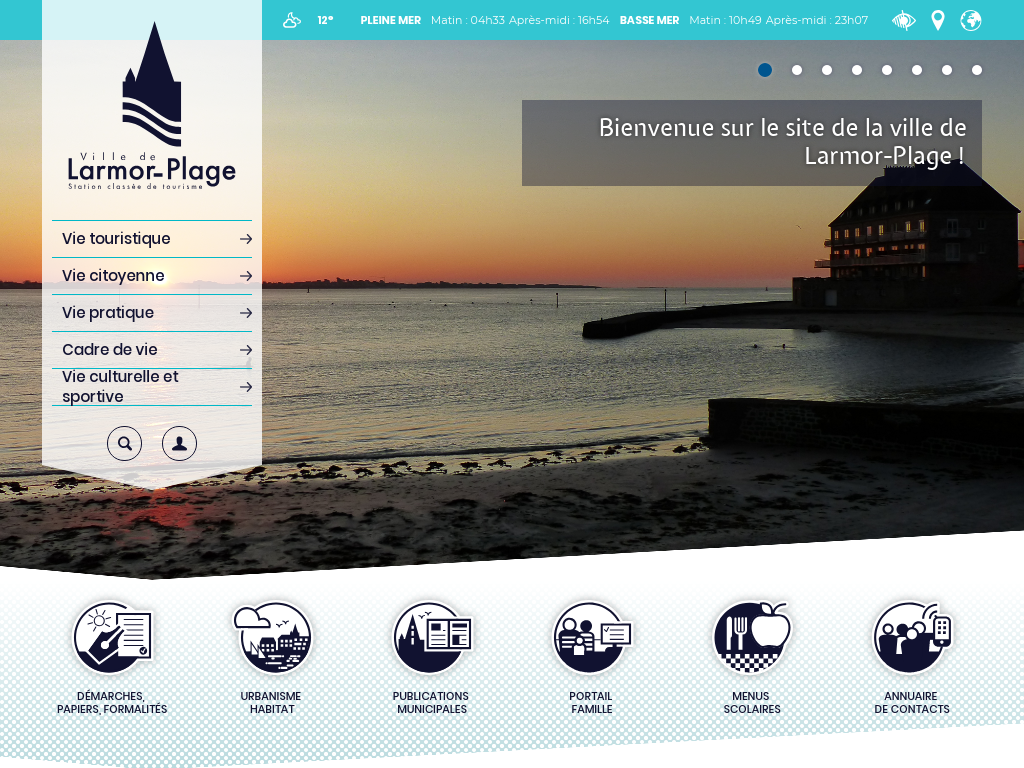The image size is (1024, 768).
Task: Click the Menus scolaires label
Action: (x=752, y=703)
